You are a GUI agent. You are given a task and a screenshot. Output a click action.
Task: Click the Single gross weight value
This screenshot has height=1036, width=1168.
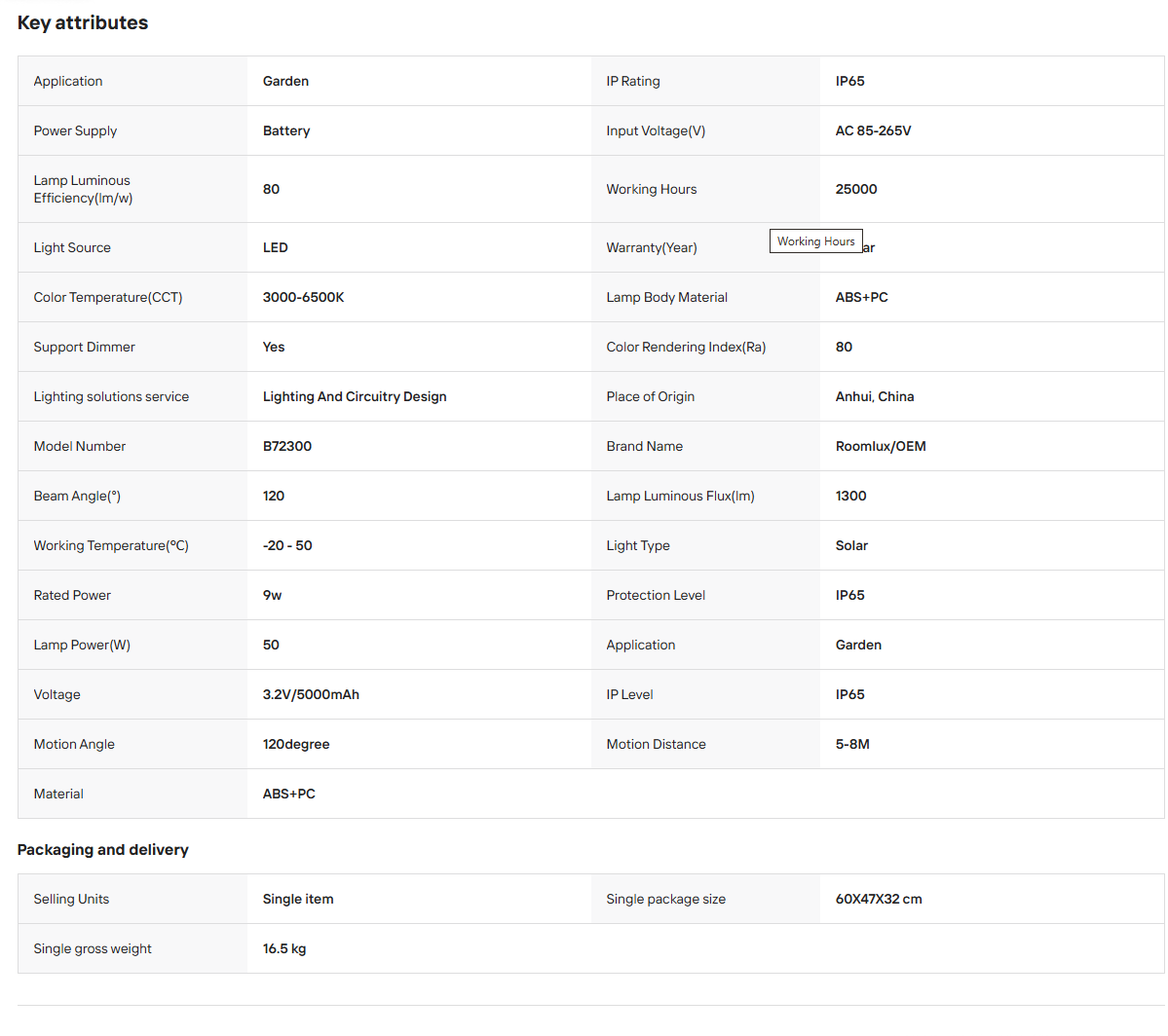(x=283, y=949)
